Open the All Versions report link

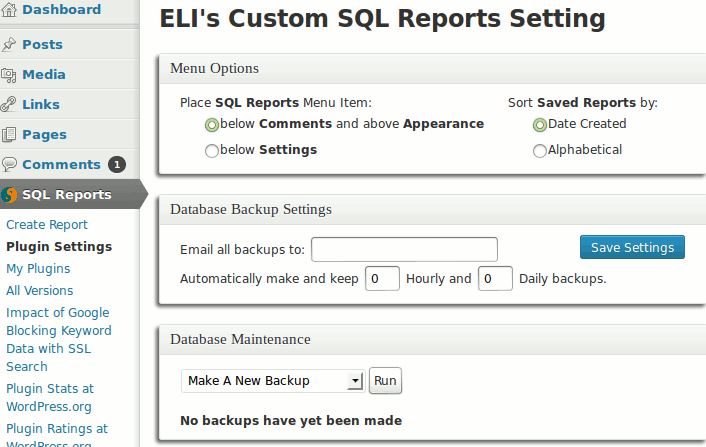coord(40,291)
